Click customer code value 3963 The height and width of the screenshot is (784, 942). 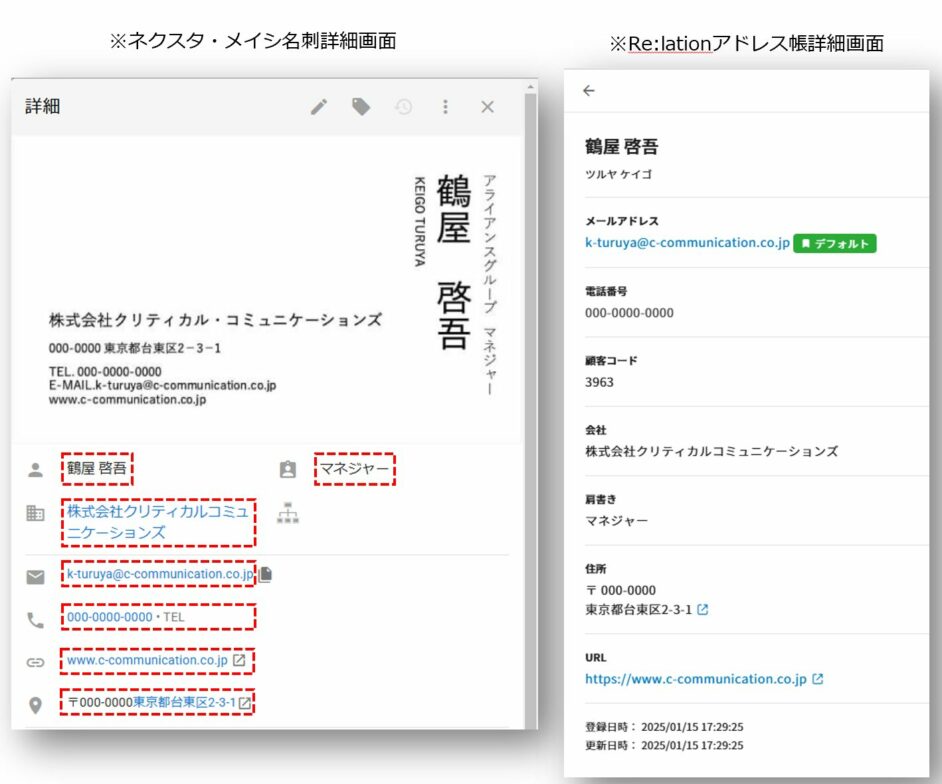(x=599, y=382)
